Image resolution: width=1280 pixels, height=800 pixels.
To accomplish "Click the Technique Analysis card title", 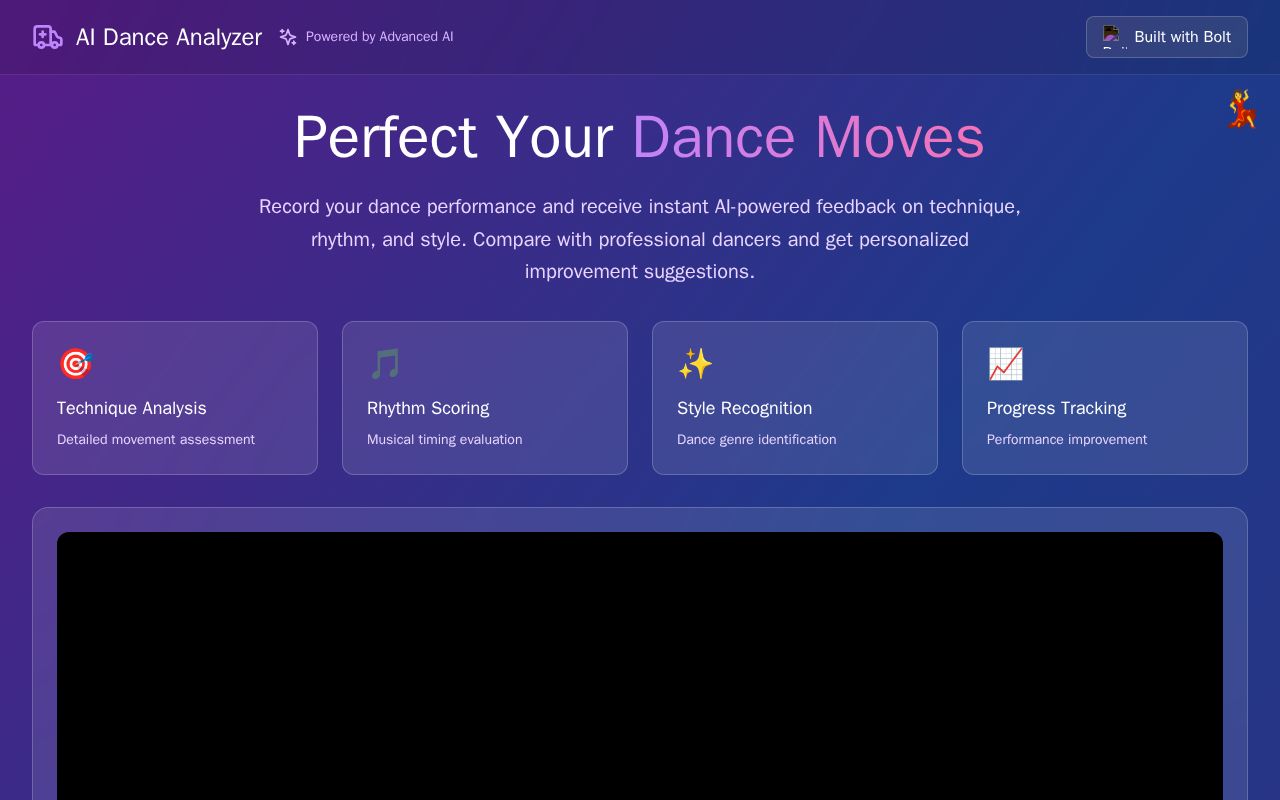I will 132,408.
